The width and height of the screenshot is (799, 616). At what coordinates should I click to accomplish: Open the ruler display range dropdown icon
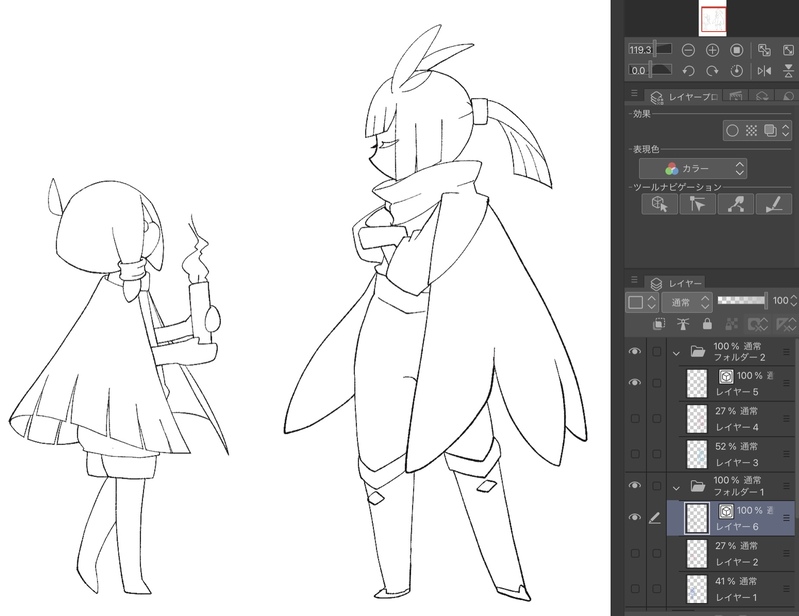pos(785,324)
